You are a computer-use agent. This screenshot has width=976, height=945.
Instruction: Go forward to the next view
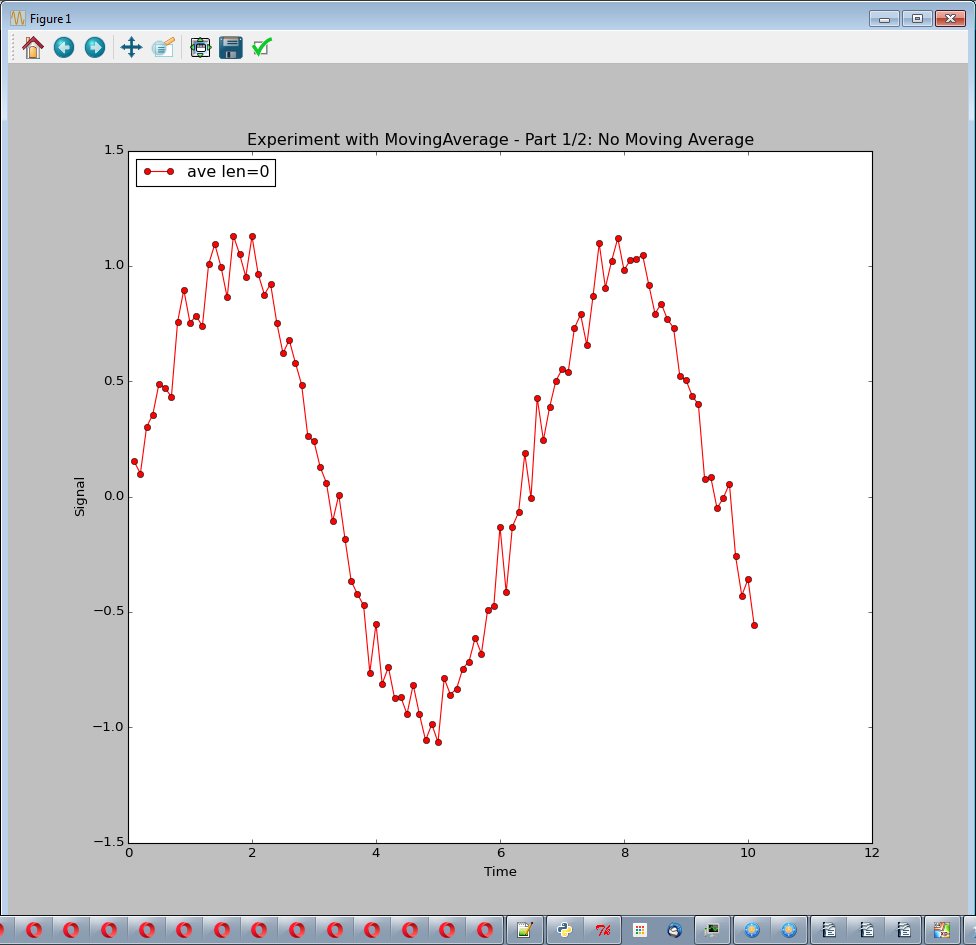[x=95, y=47]
